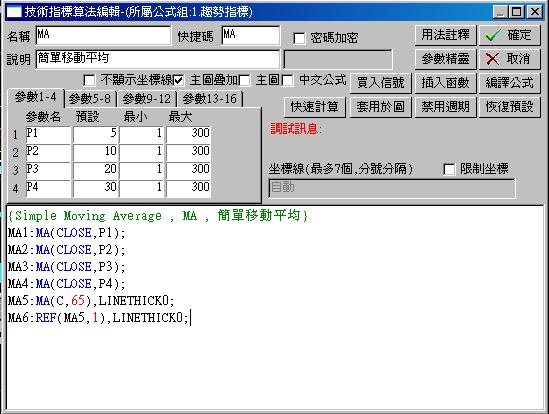The height and width of the screenshot is (414, 549).
Task: Tick the 限制坐標 checkbox
Action: pos(449,169)
